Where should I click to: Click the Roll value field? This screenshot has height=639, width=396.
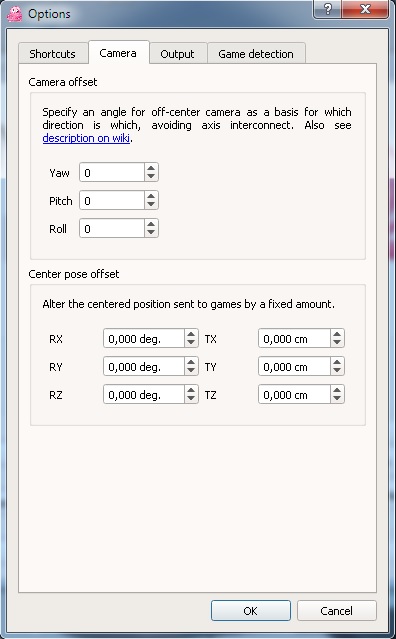[112, 229]
